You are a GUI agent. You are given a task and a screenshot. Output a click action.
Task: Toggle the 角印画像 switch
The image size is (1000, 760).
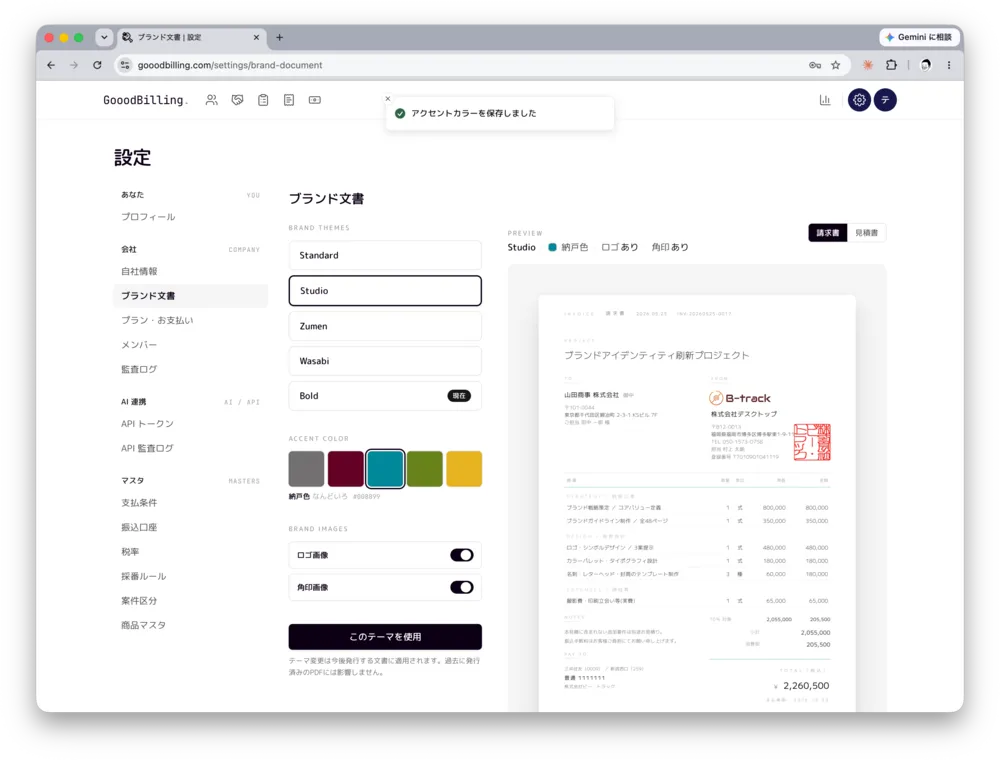tap(462, 587)
